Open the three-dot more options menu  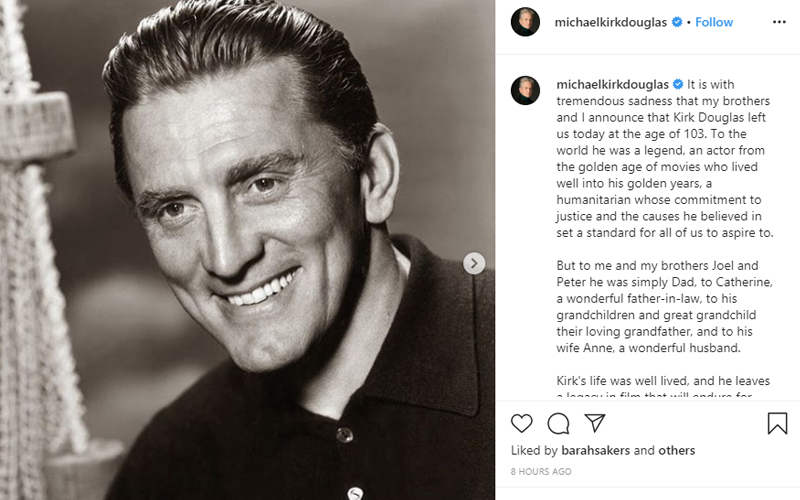pos(778,22)
